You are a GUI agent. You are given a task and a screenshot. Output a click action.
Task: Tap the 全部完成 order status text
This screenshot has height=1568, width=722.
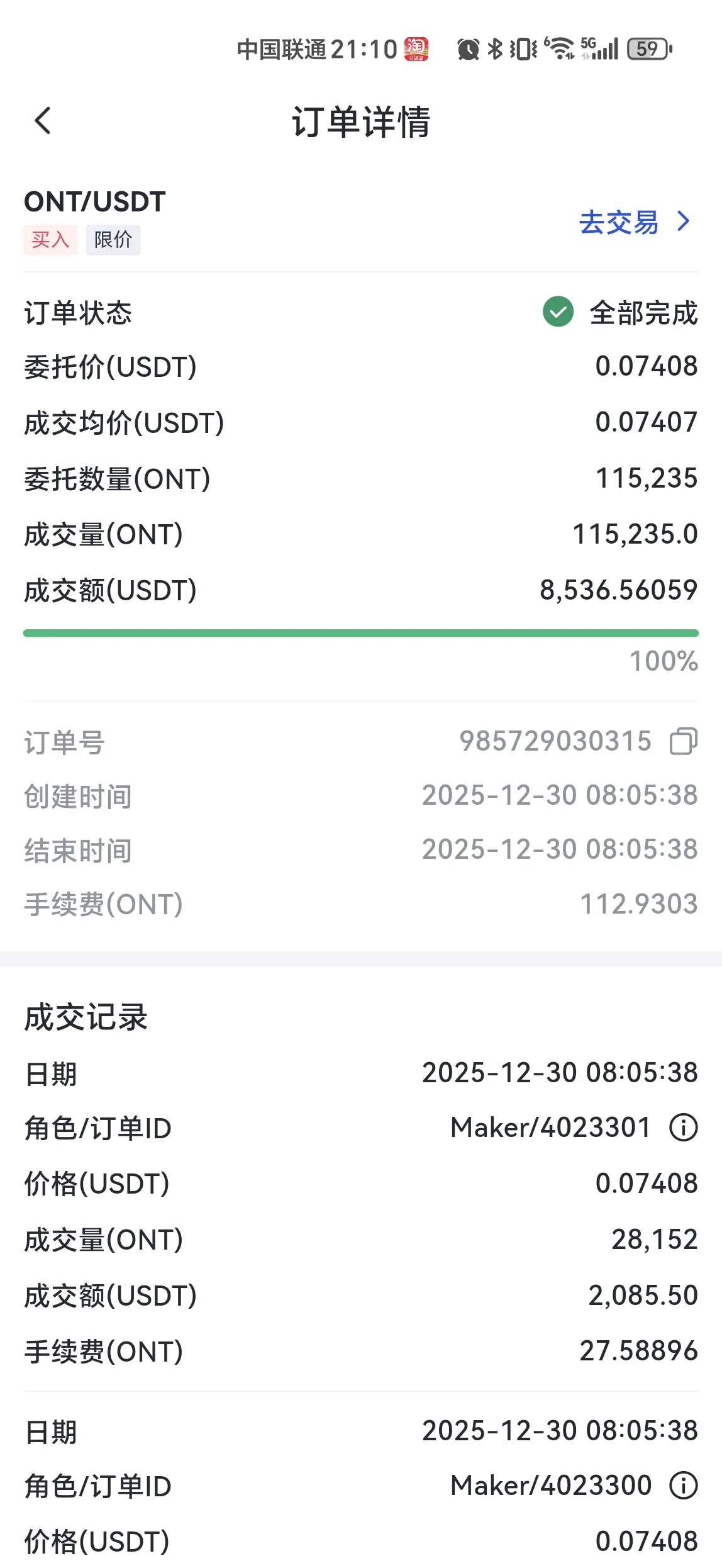(643, 313)
